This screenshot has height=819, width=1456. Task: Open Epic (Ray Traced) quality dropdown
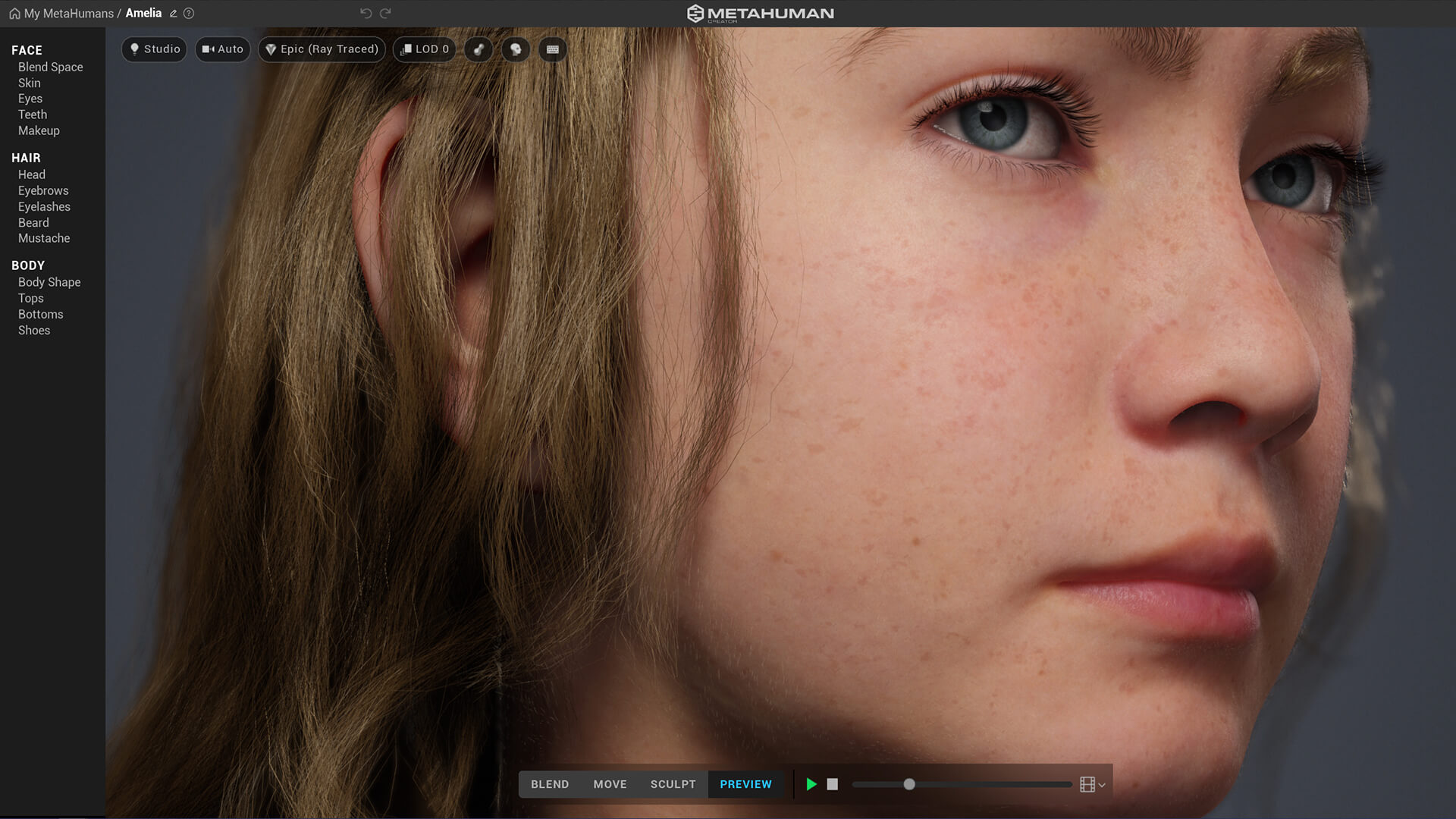pos(322,49)
